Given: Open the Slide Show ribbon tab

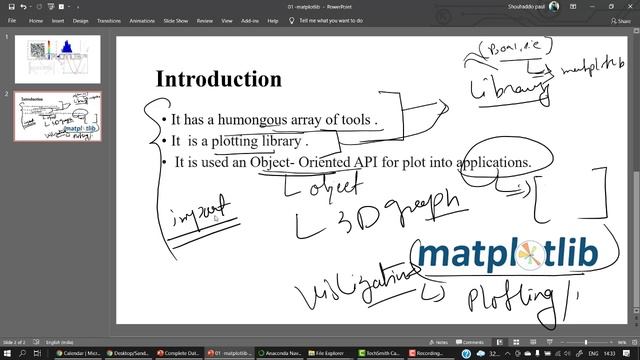Looking at the screenshot, I should pos(176,21).
